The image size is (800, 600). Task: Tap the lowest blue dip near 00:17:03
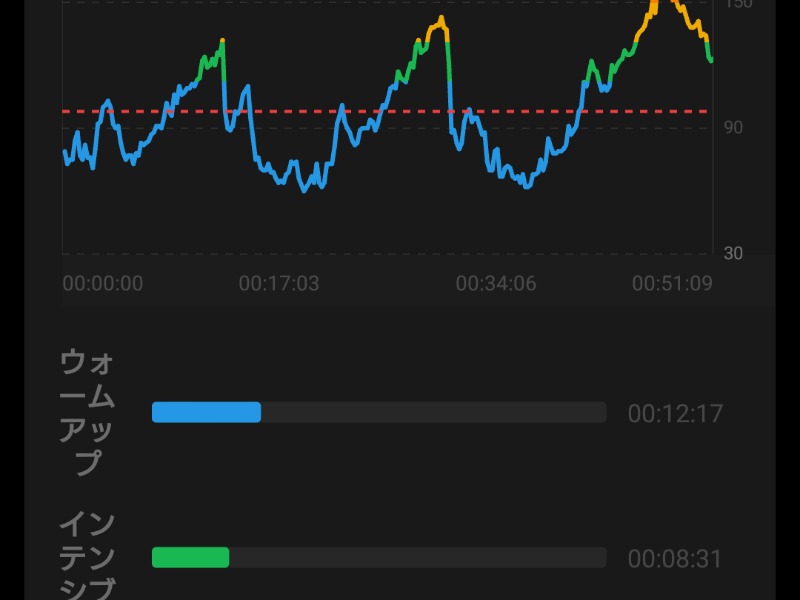[x=307, y=187]
